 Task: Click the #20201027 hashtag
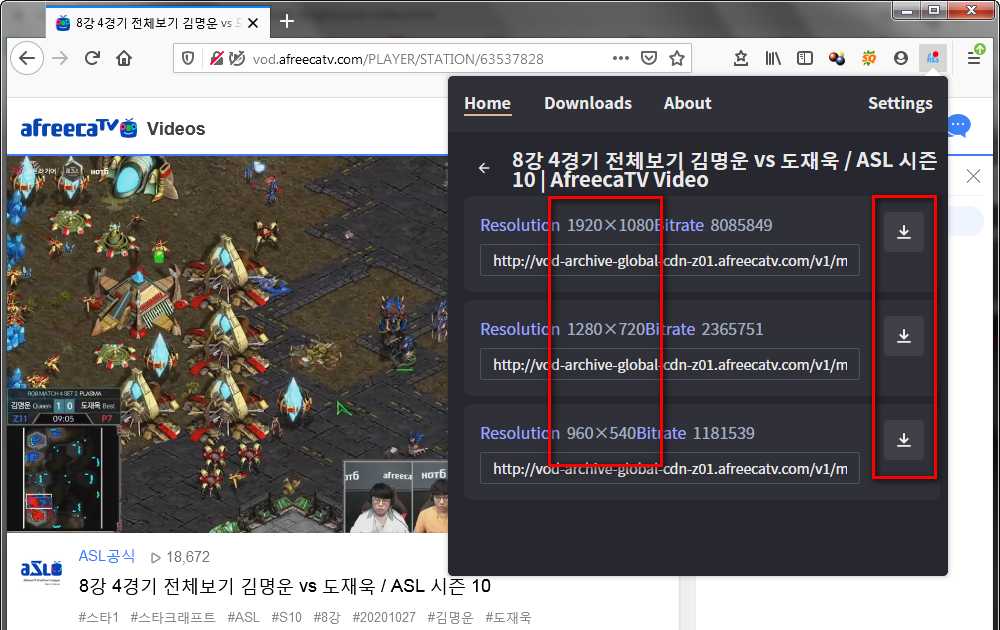[x=384, y=617]
